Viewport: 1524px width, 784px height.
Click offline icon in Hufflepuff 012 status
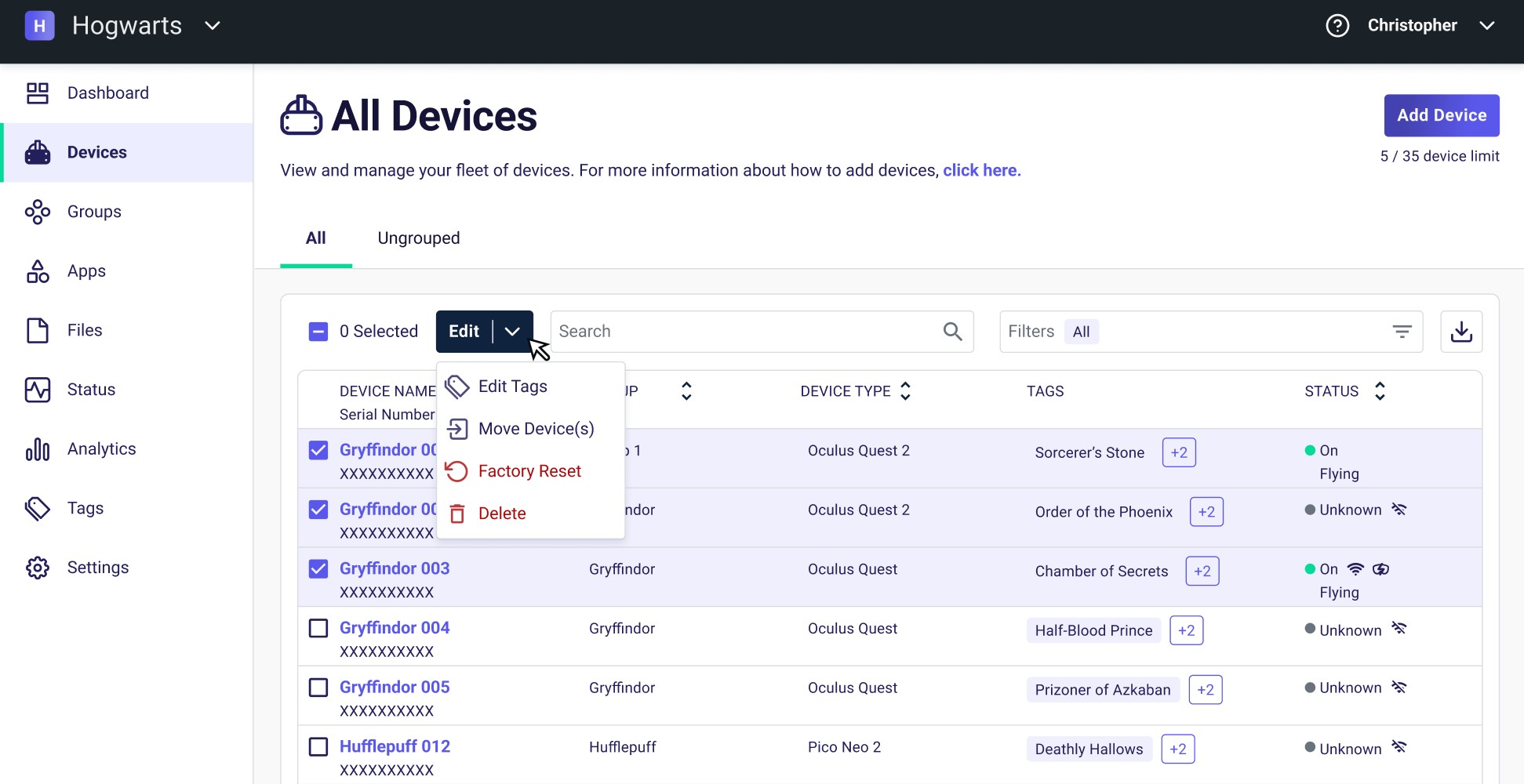(1399, 746)
